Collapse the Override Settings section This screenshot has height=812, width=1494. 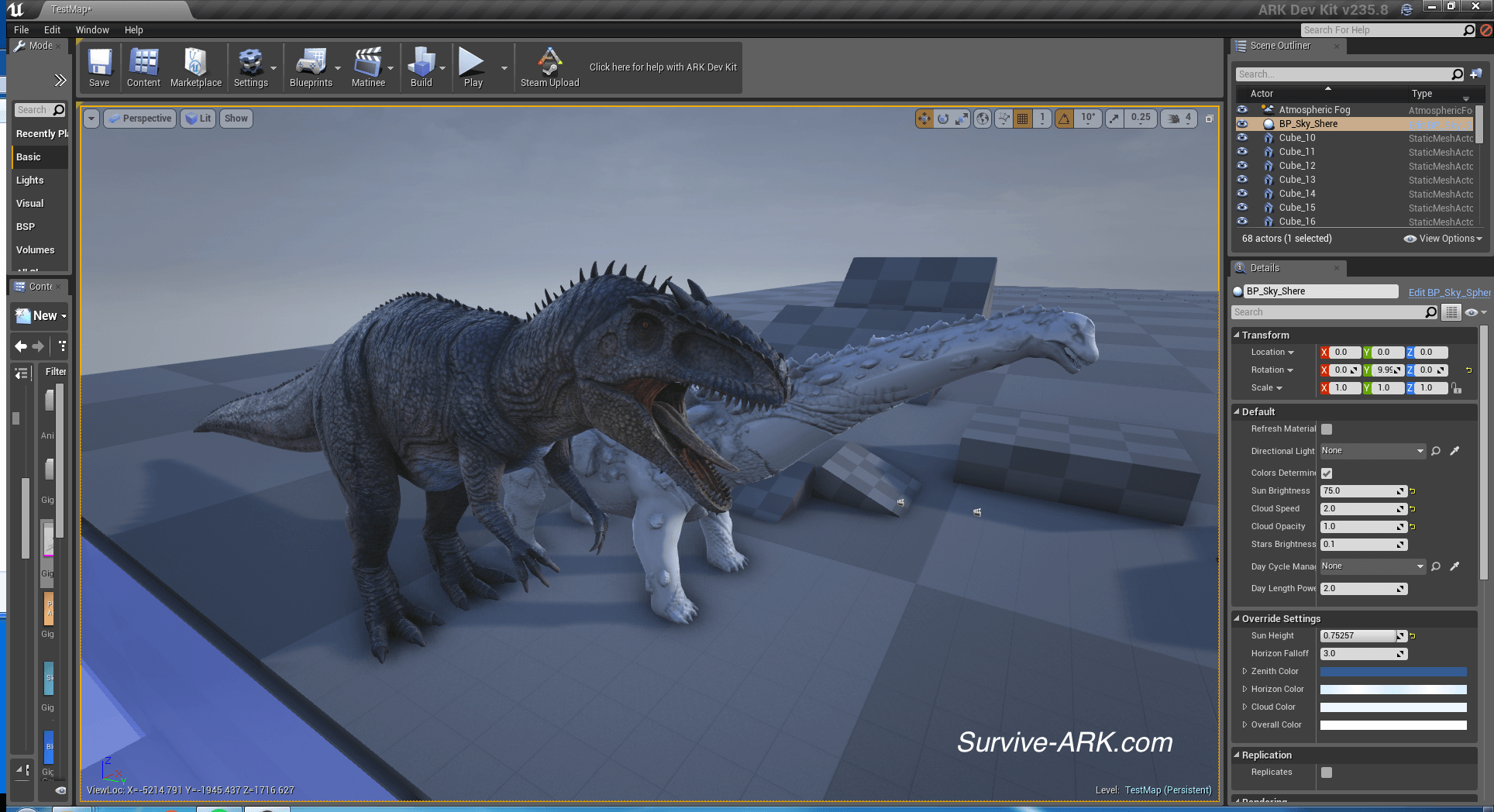coord(1238,619)
